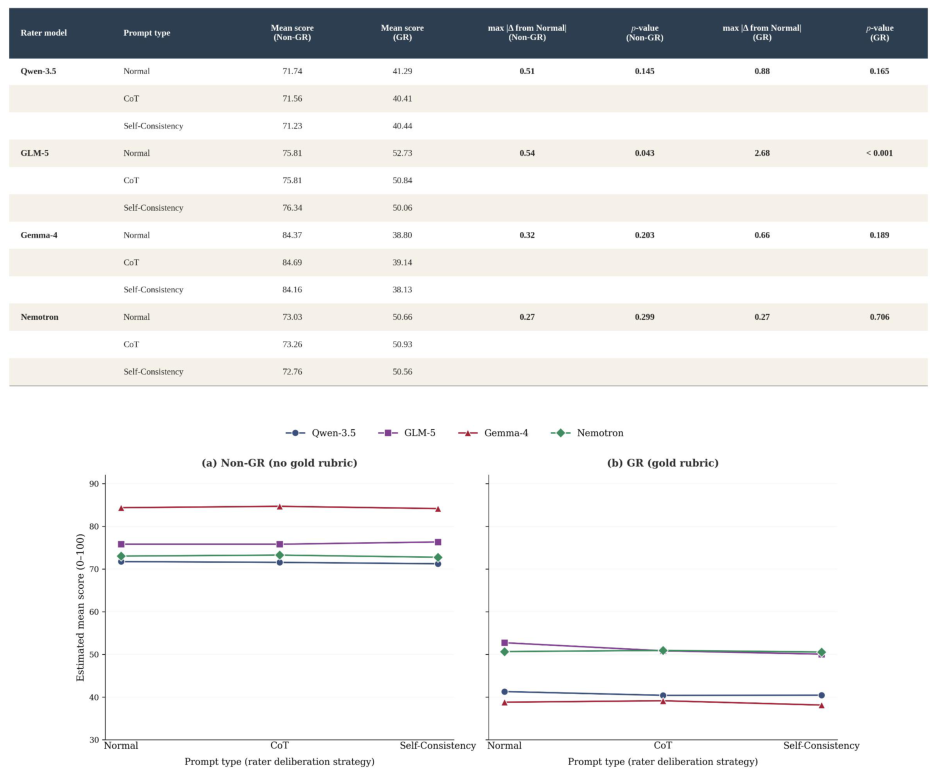The height and width of the screenshot is (773, 937).
Task: Click the 'p-value (GR)' column header
Action: (880, 33)
